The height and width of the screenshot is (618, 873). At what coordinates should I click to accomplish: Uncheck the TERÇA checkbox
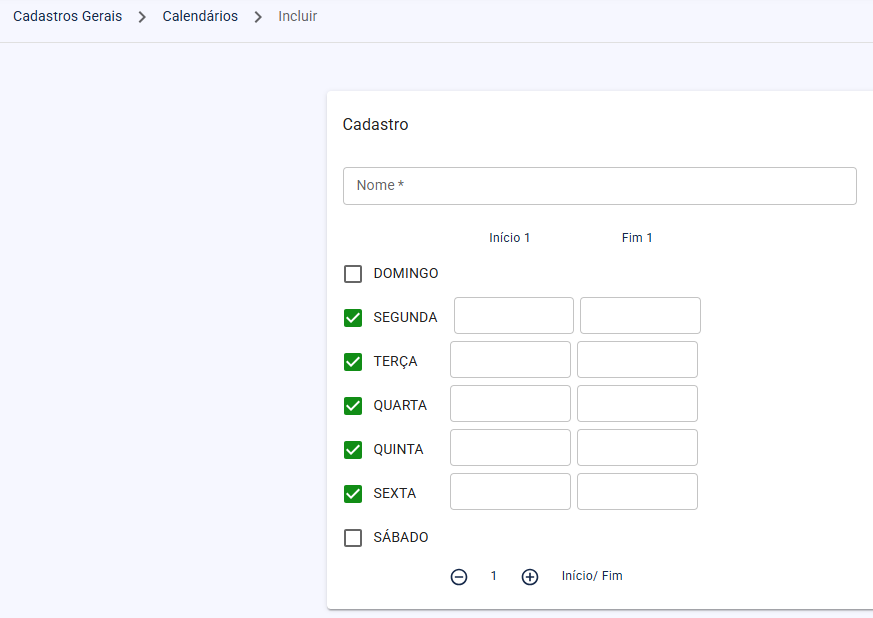tap(353, 362)
